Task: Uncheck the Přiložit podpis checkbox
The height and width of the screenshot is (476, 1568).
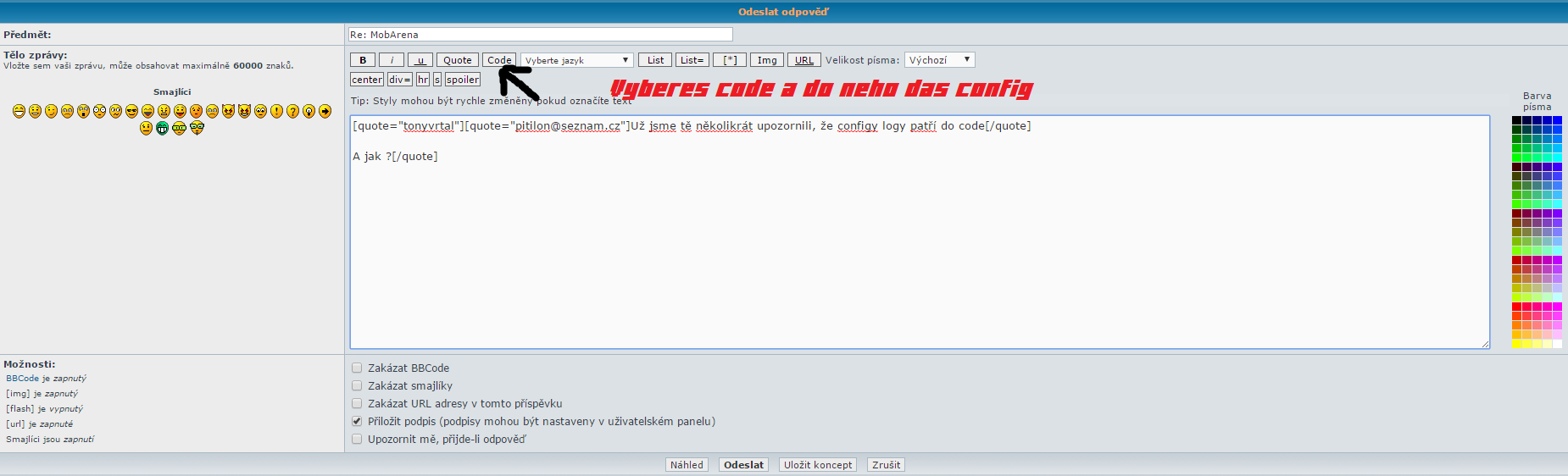Action: pos(357,421)
